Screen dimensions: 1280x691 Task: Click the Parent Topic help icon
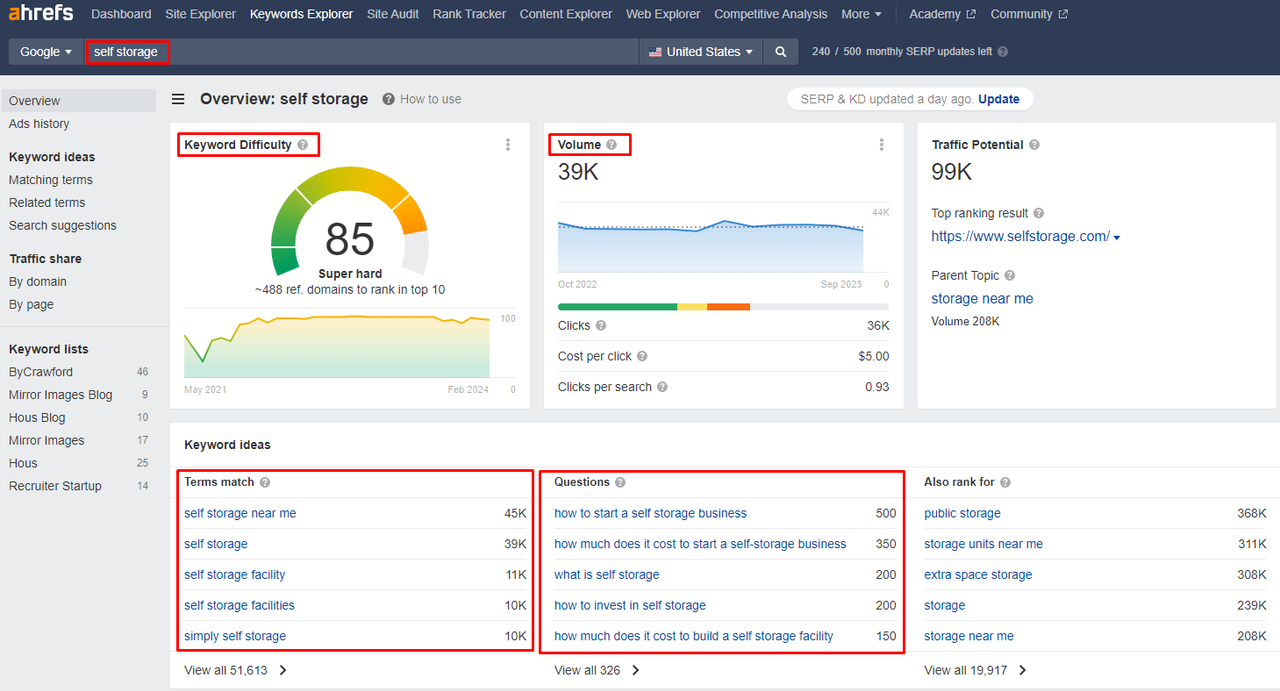pyautogui.click(x=1009, y=275)
